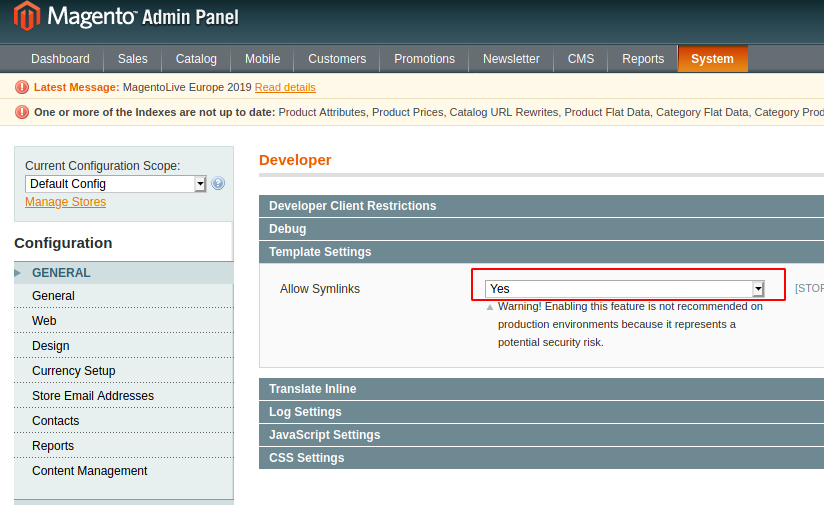Click the Configuration sidebar heading
Image resolution: width=824 pixels, height=505 pixels.
click(63, 243)
